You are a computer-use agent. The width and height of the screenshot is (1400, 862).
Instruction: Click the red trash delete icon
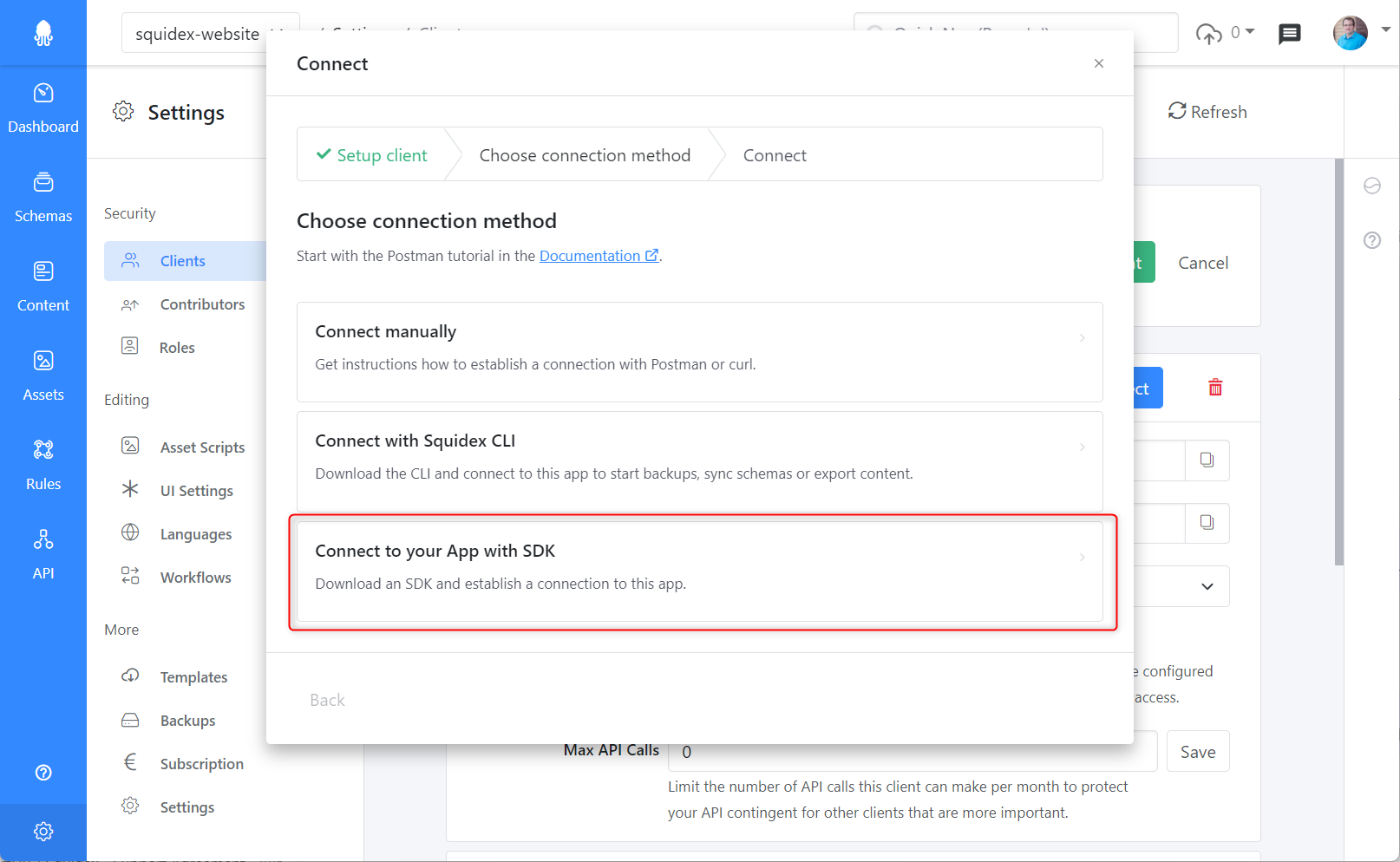pos(1215,388)
